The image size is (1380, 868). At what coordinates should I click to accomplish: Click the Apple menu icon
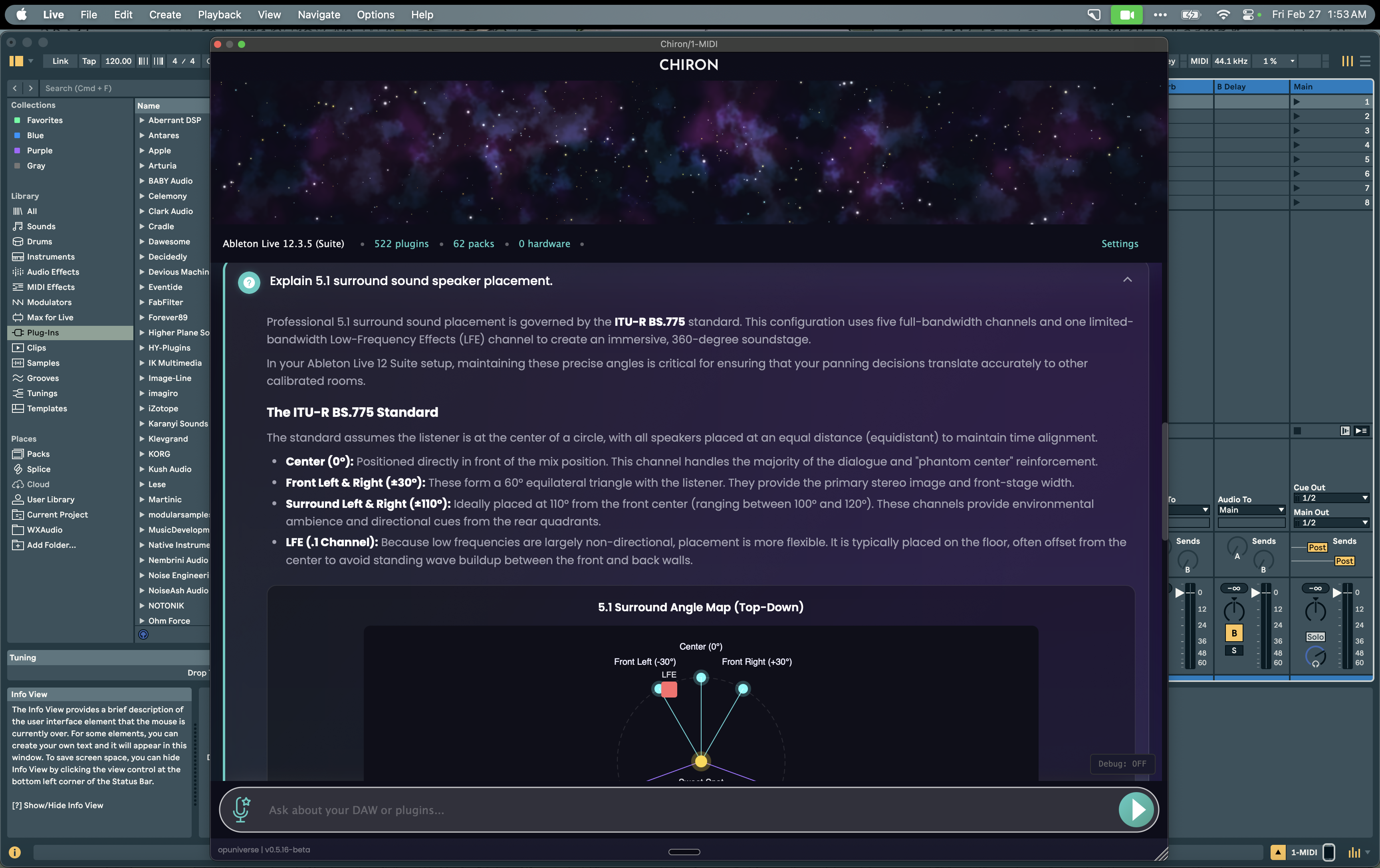pyautogui.click(x=21, y=14)
